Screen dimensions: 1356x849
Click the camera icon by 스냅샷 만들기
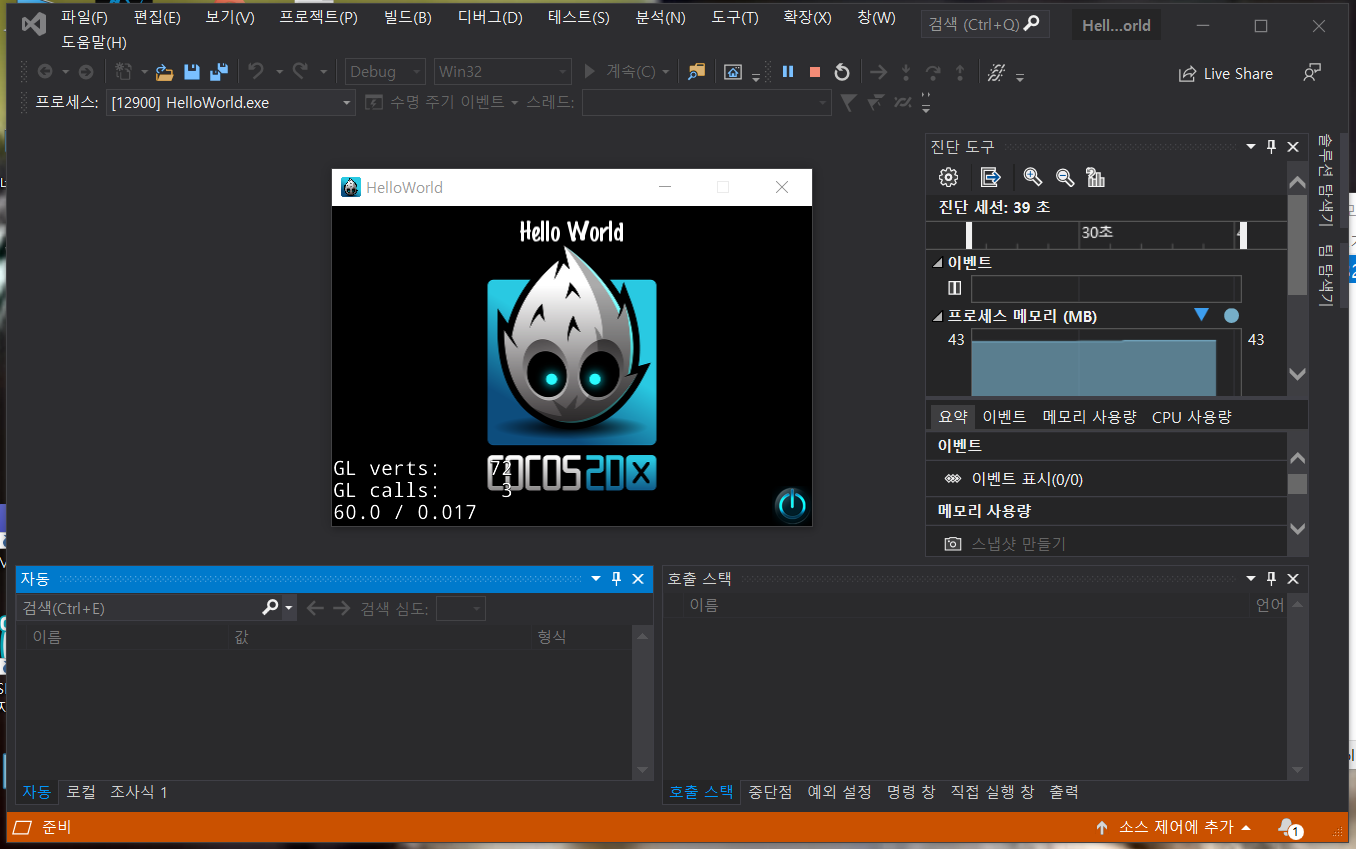click(x=953, y=544)
